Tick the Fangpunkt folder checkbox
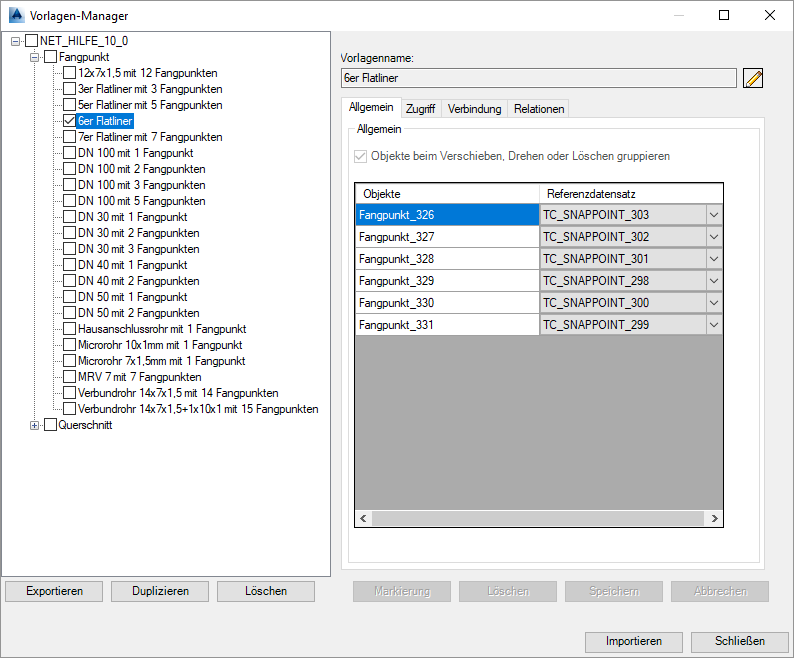 click(50, 57)
